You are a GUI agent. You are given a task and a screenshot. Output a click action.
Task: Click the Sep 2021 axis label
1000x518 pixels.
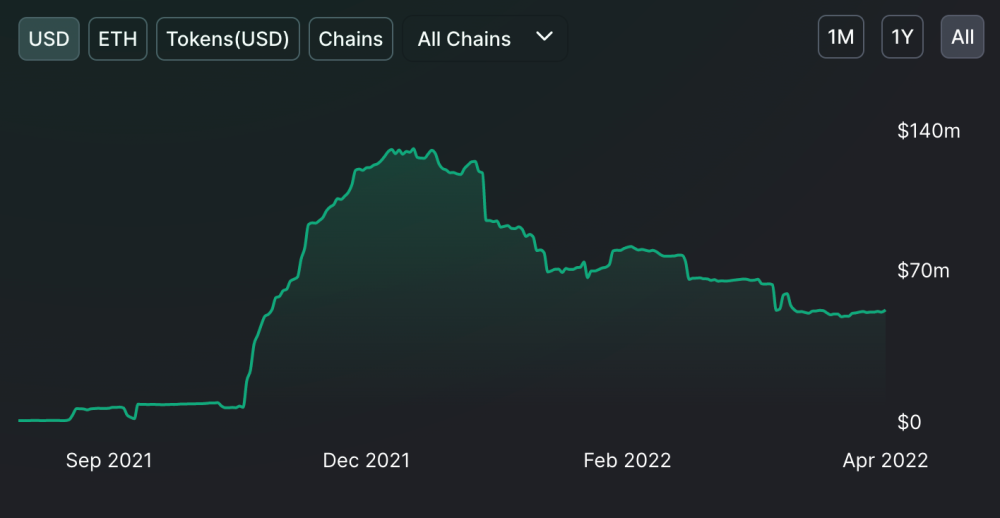(109, 460)
